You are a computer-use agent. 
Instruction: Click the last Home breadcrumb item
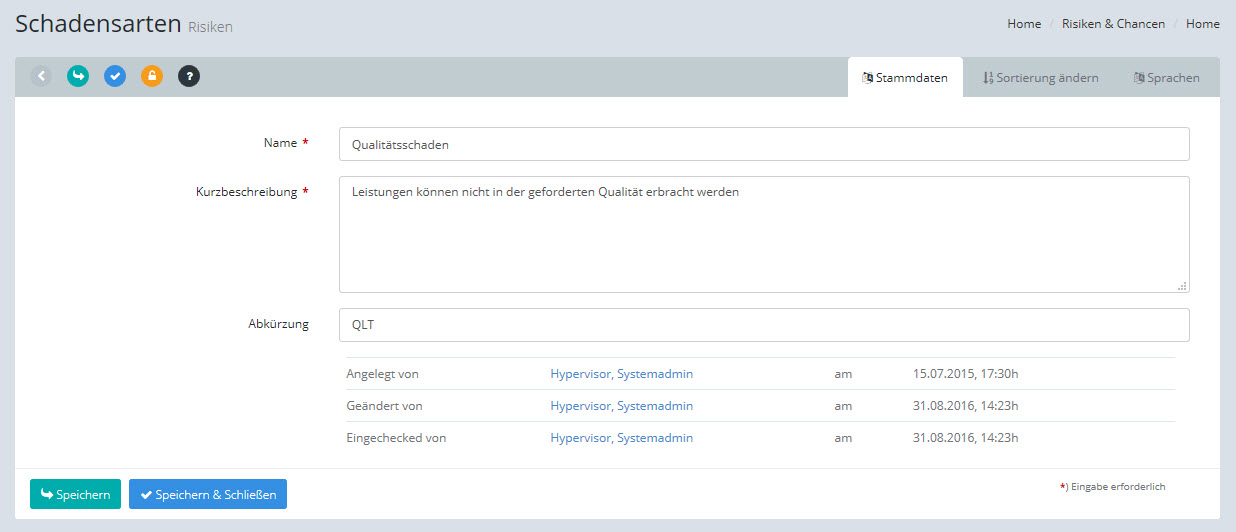[x=1202, y=24]
